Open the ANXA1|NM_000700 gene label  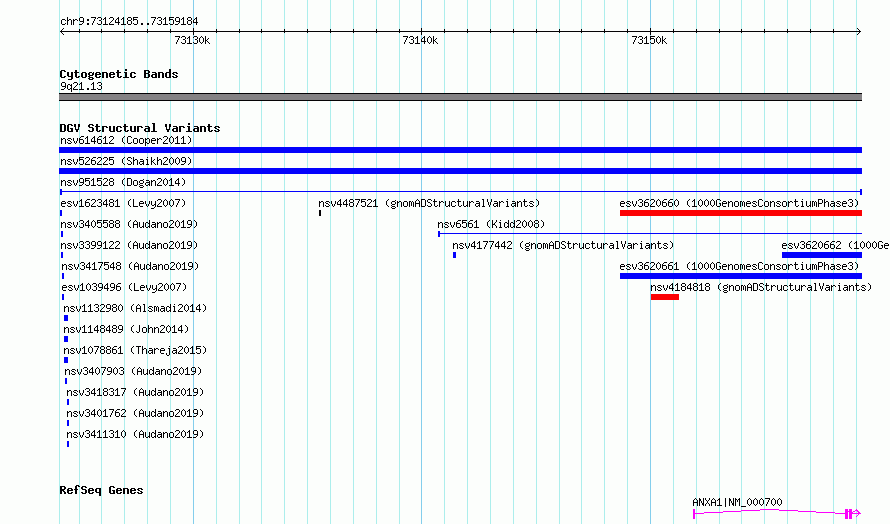pos(737,502)
